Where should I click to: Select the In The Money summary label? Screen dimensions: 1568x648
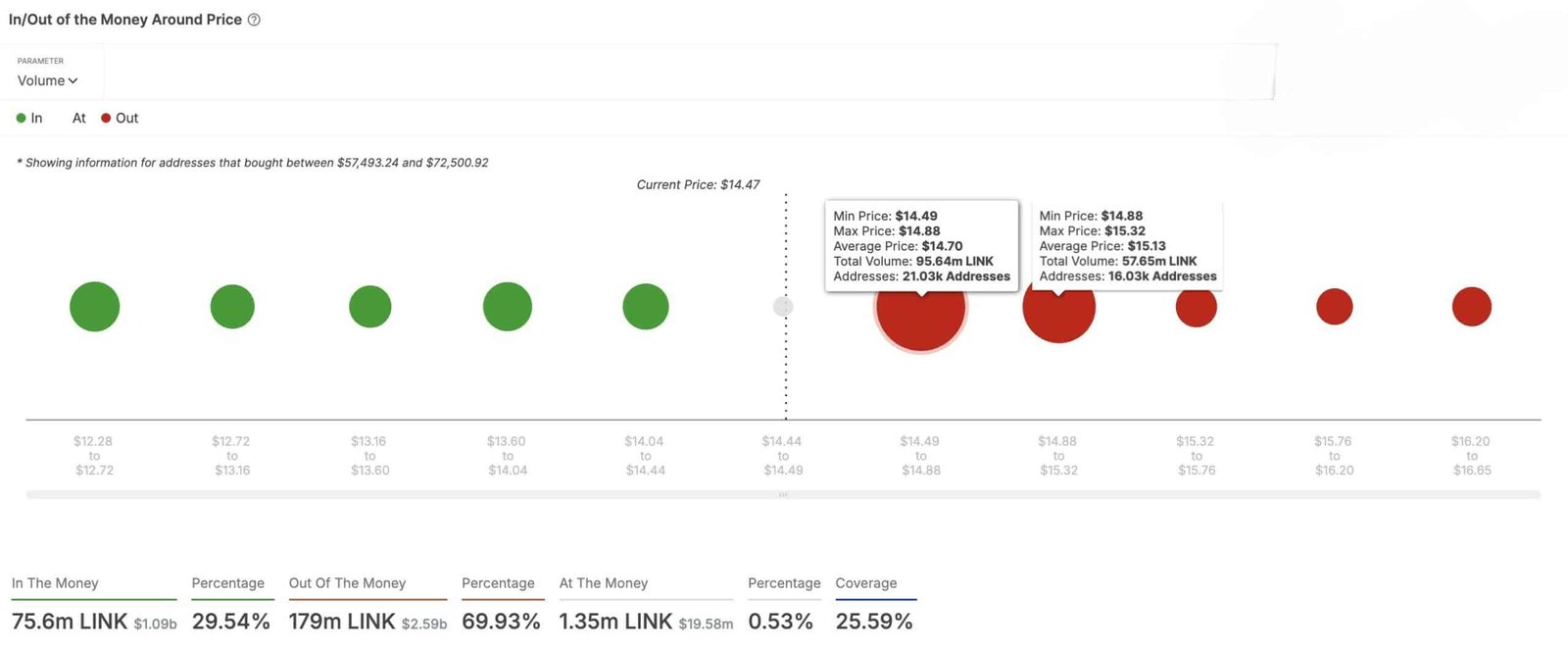click(55, 583)
